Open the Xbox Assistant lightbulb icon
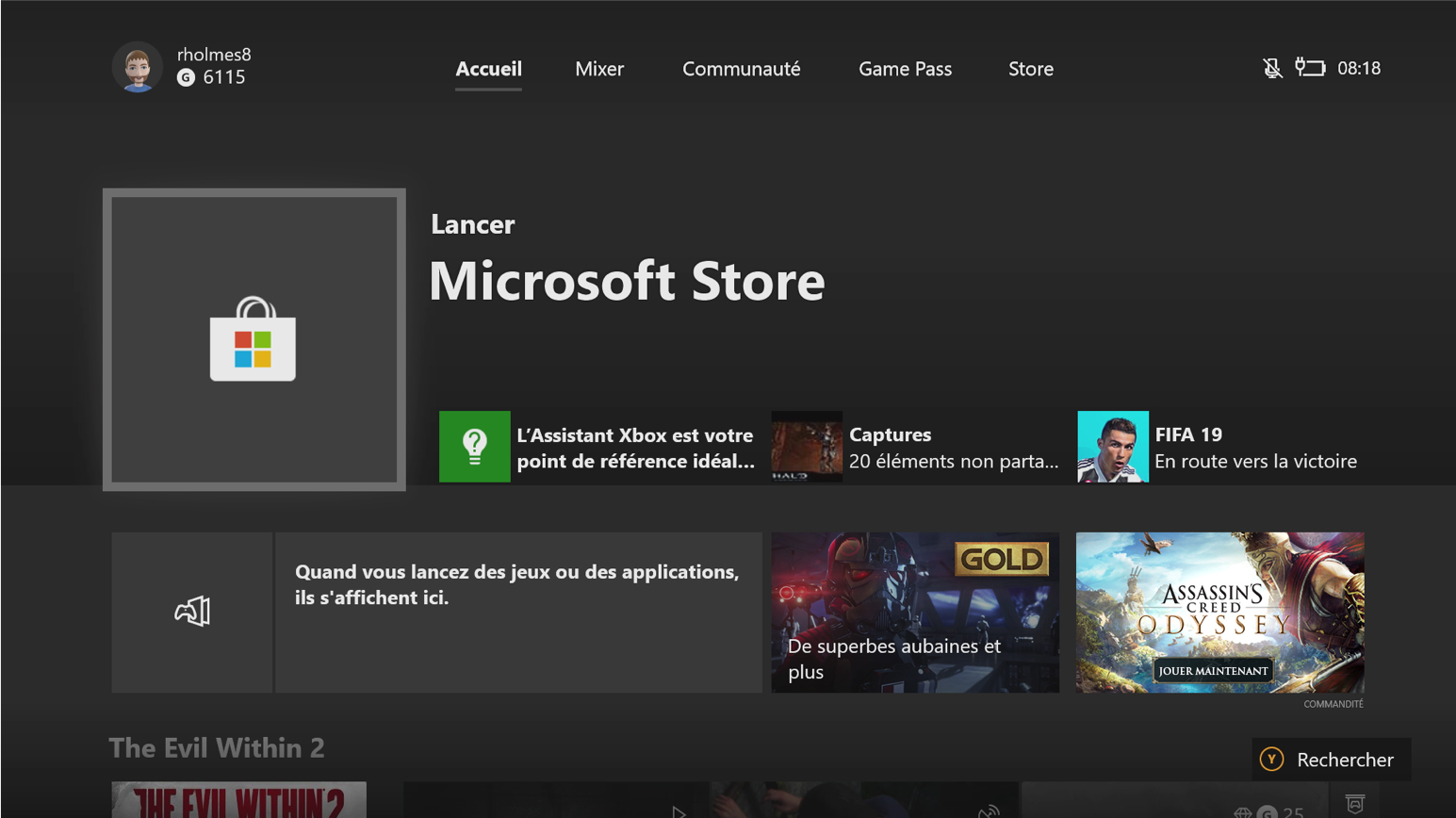This screenshot has height=818, width=1456. pos(474,447)
